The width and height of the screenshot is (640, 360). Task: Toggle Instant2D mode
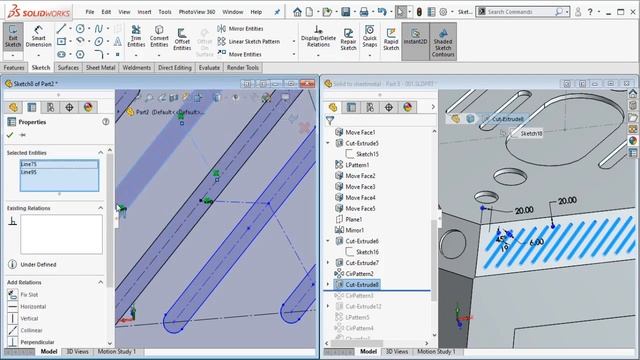pyautogui.click(x=416, y=41)
